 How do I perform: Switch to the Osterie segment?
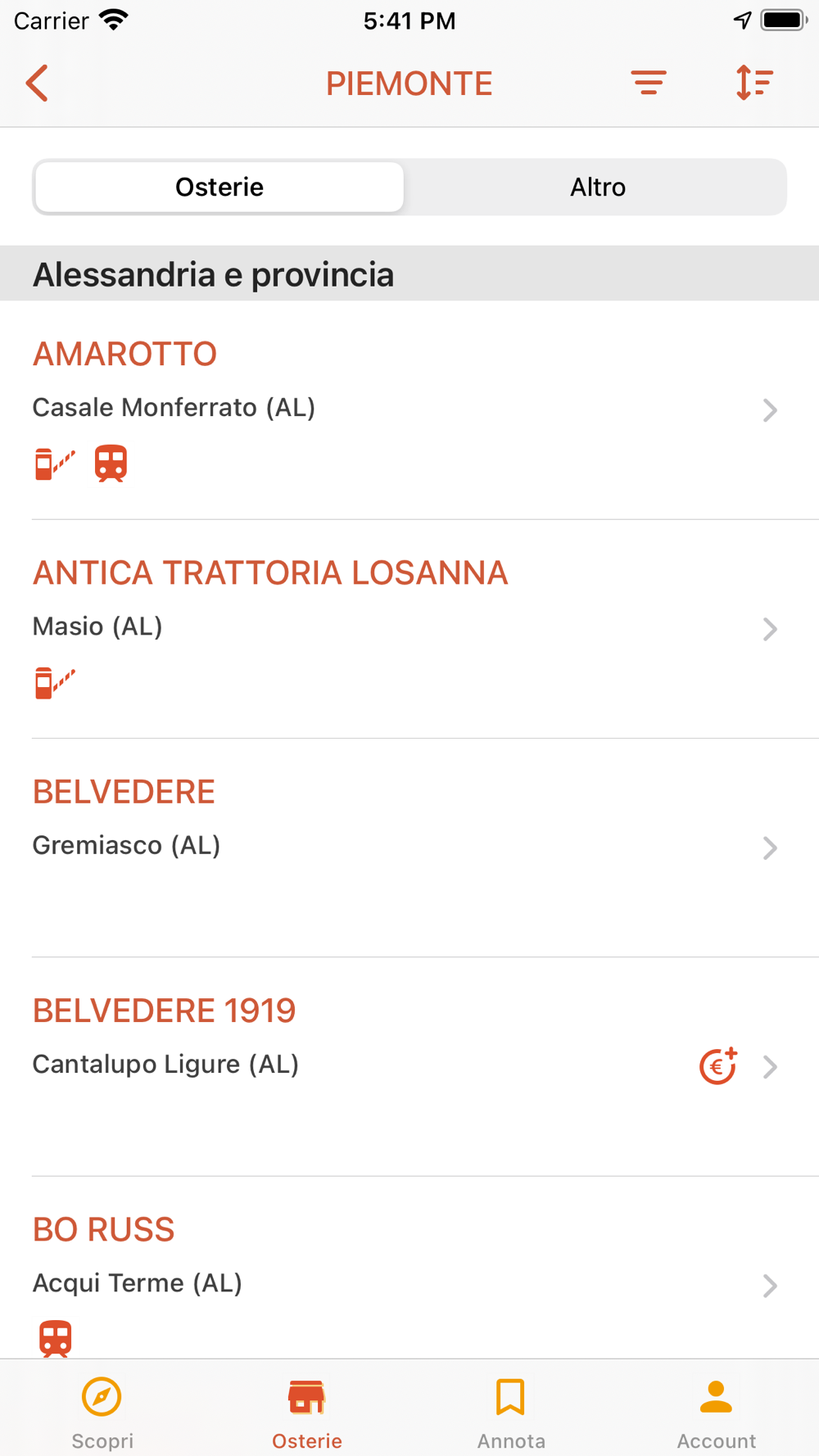coord(219,188)
